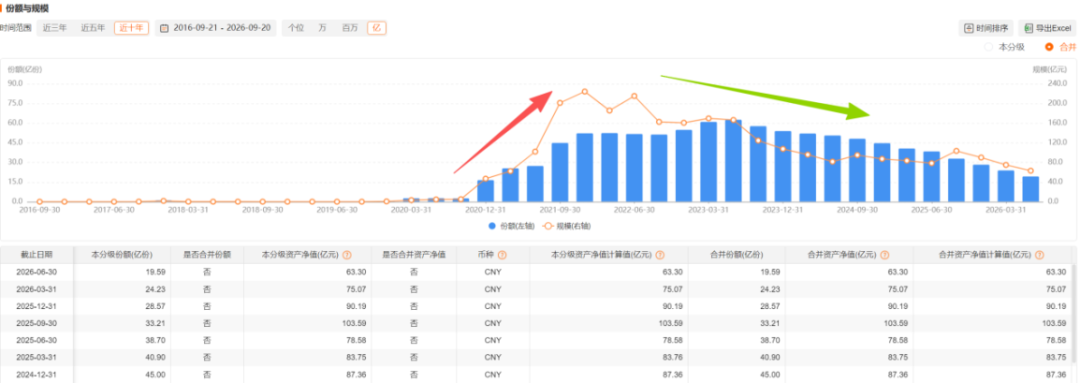This screenshot has width=1080, height=383.
Task: Open the 2016-09-21 - 2026-09-20 date picker
Action: point(216,28)
